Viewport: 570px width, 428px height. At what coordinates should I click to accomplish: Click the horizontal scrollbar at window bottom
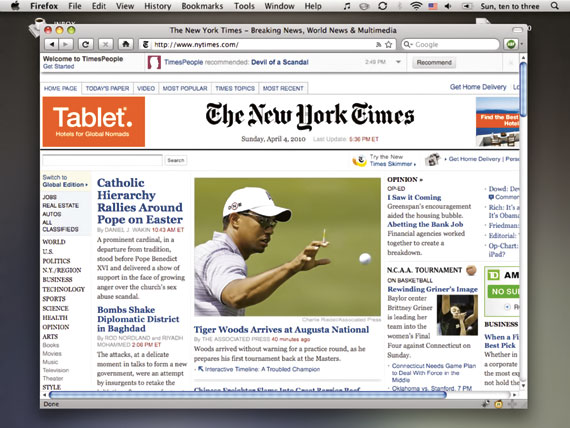(248, 395)
